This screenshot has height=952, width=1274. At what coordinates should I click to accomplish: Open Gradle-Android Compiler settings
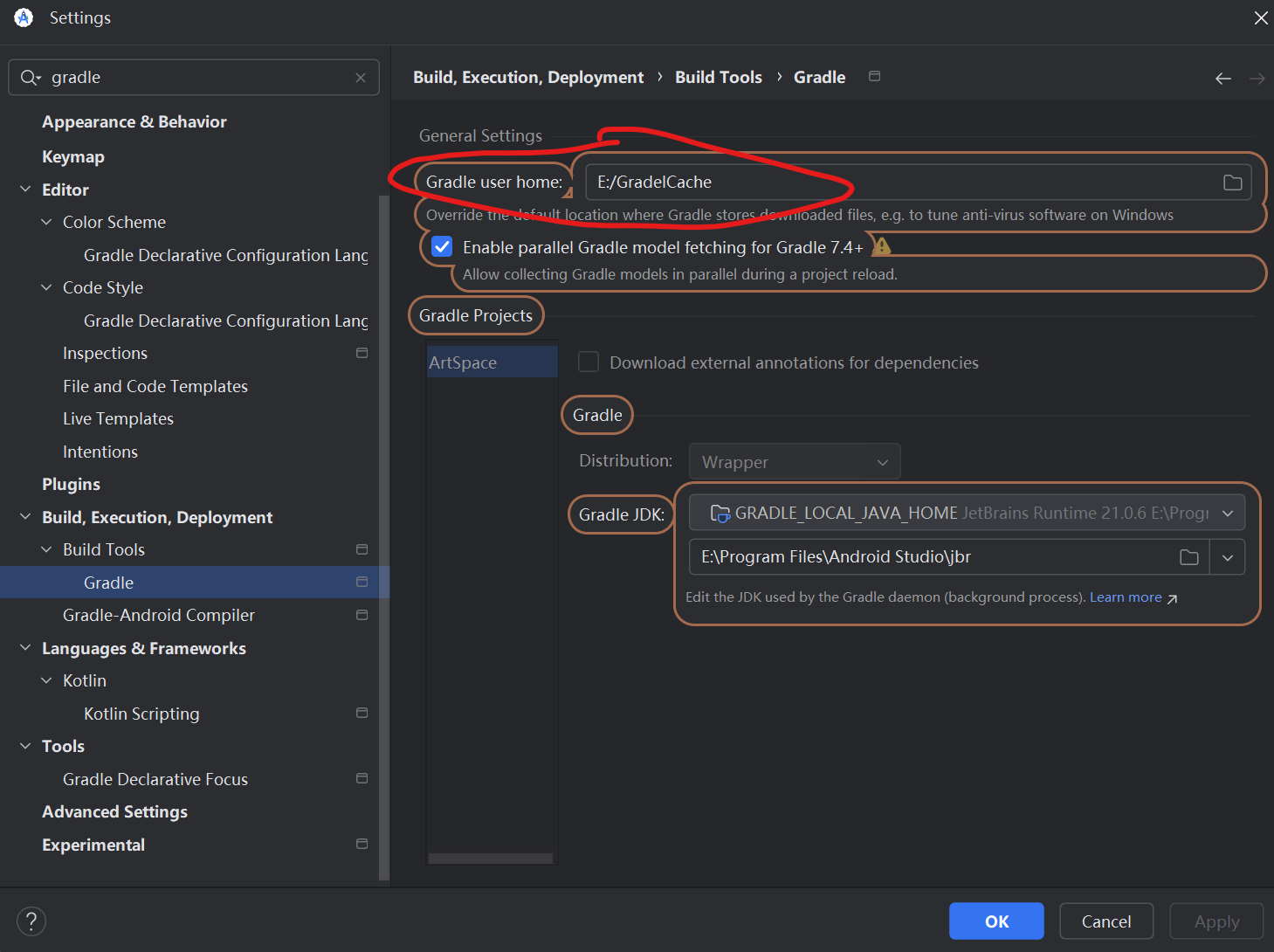[x=159, y=616]
